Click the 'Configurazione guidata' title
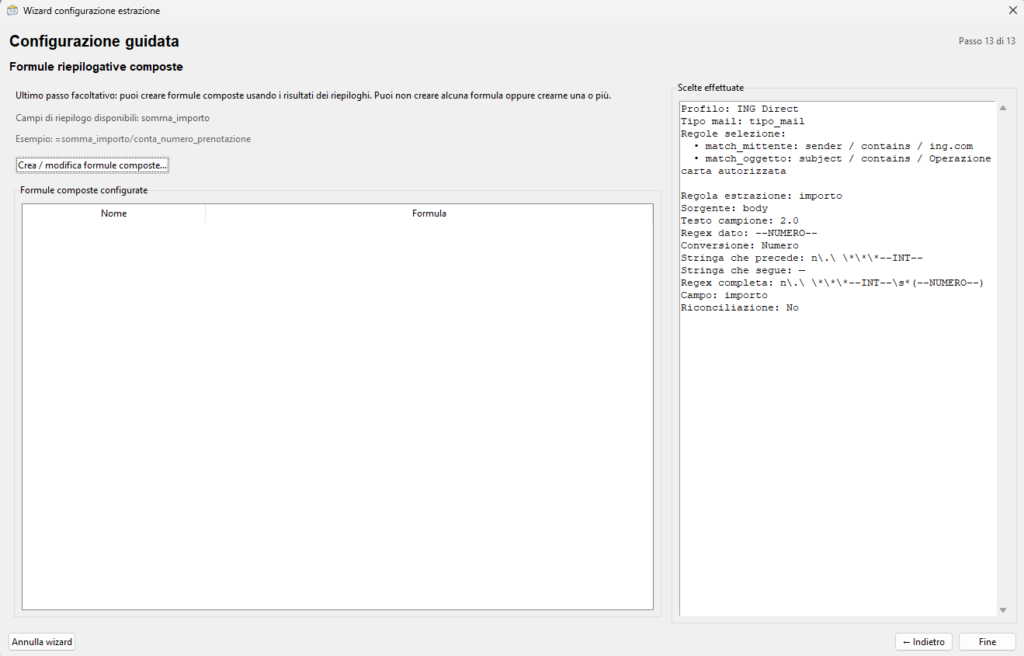The image size is (1024, 656). click(x=94, y=41)
